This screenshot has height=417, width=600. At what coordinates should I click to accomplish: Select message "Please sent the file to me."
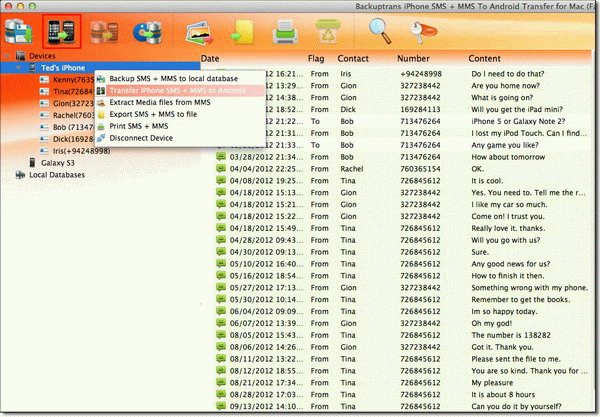click(x=516, y=359)
